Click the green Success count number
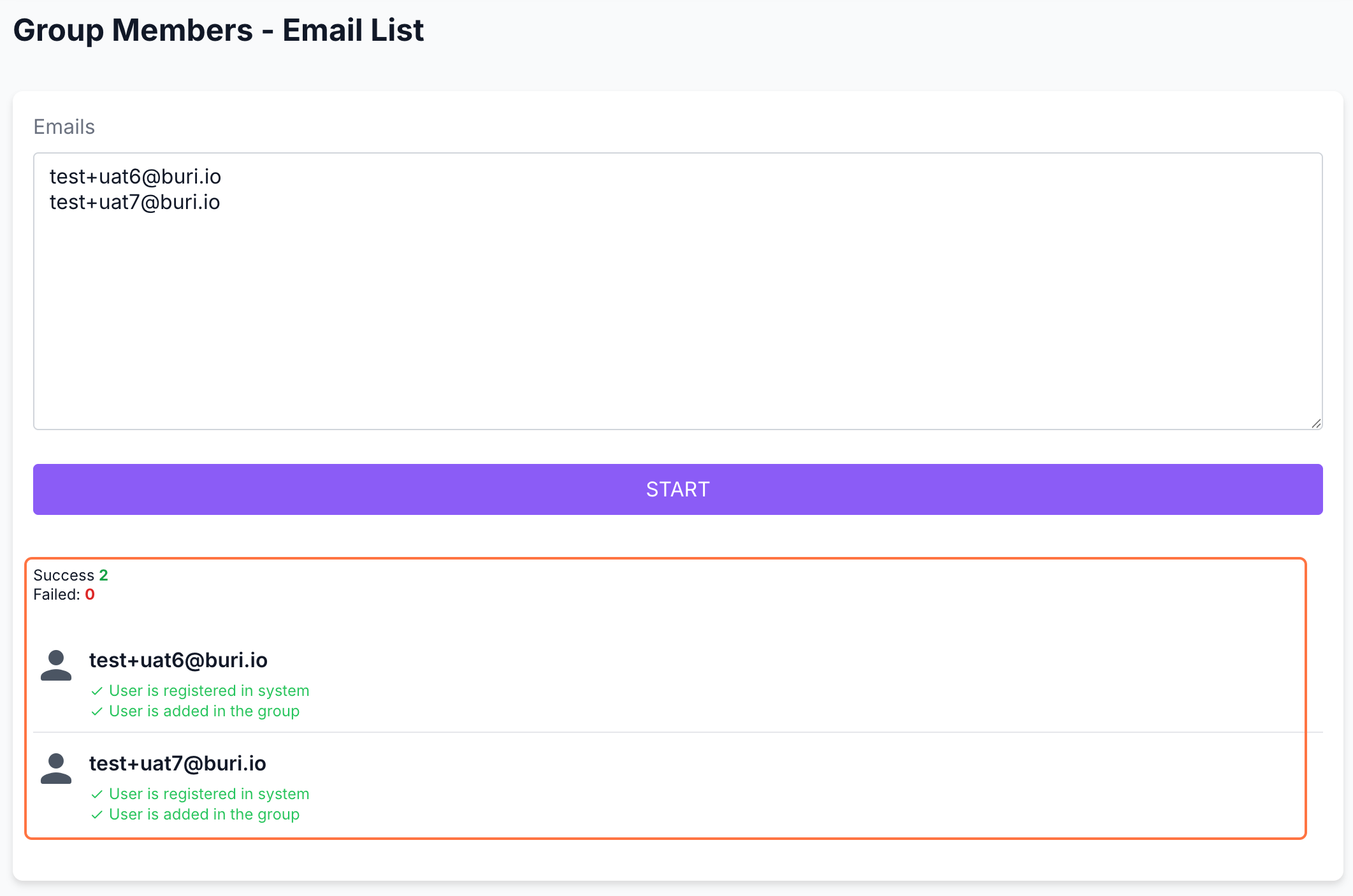Viewport: 1353px width, 896px height. [103, 575]
